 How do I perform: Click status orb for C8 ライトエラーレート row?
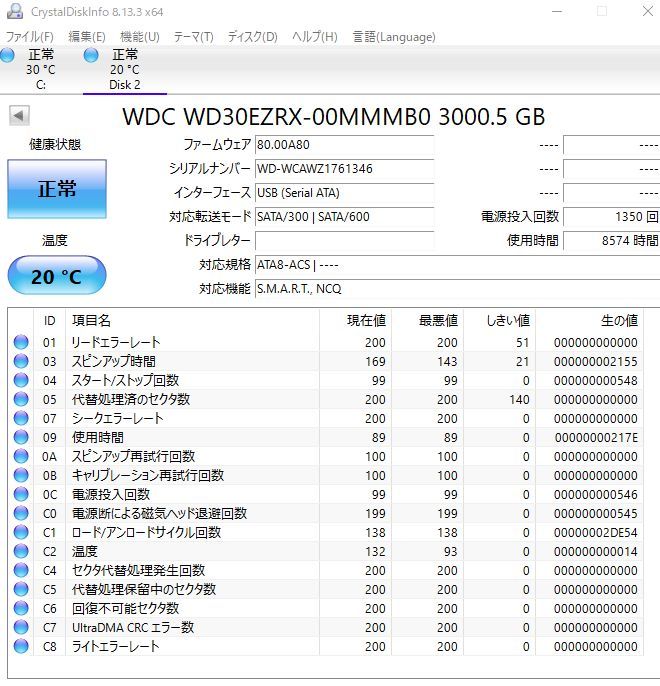(21, 646)
